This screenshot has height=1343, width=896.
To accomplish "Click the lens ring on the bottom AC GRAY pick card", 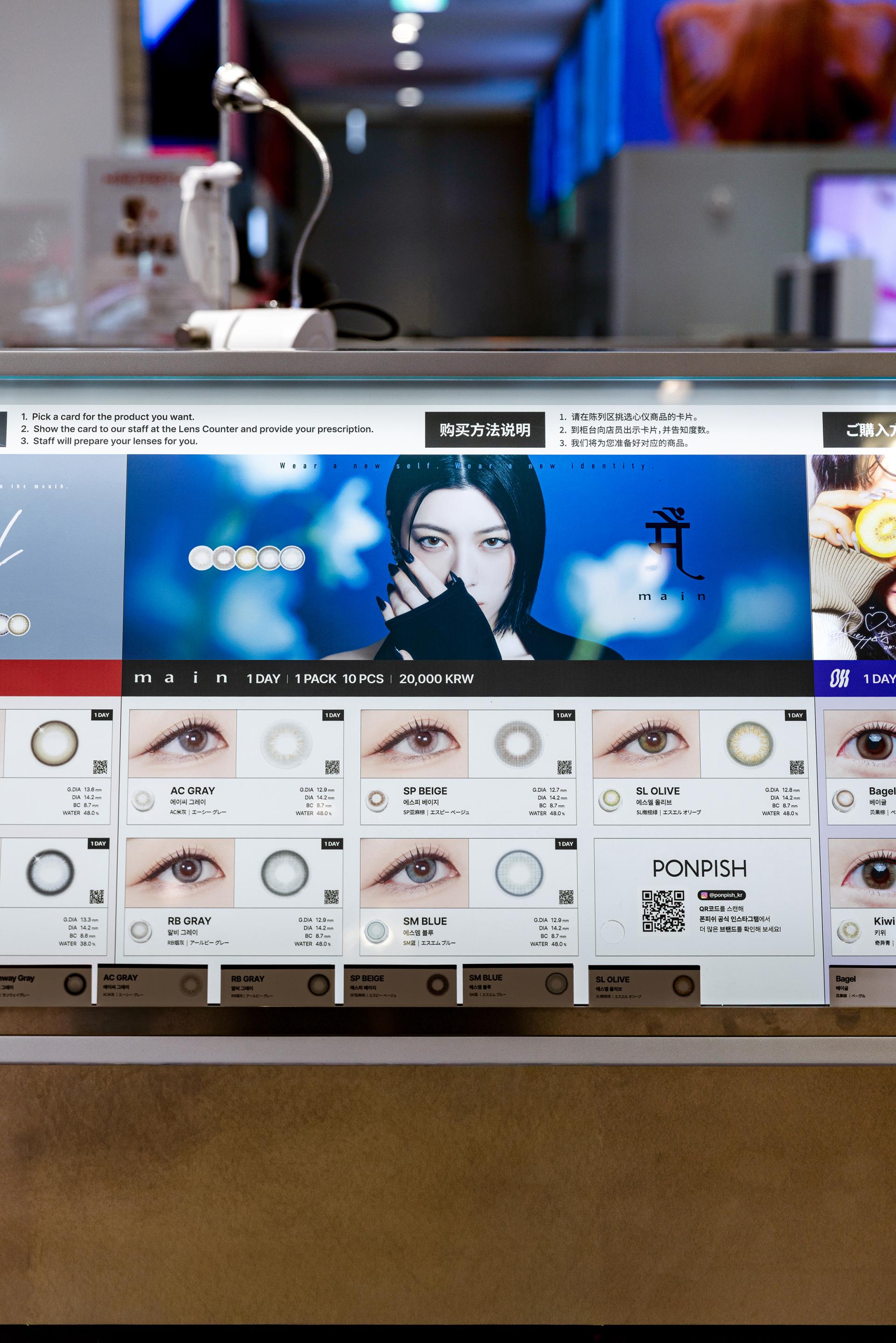I will click(190, 984).
